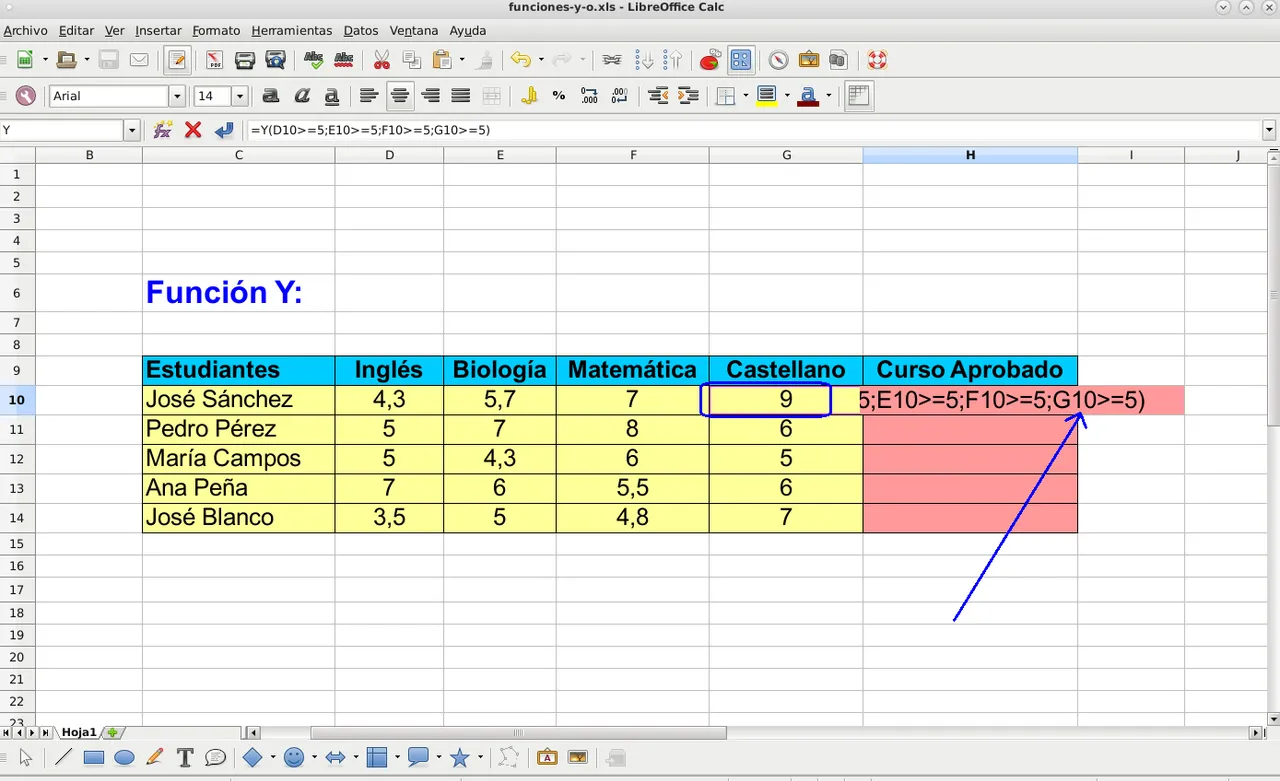Select the Rectangle drawing tool
Screen dimensions: 1280x781
point(94,758)
